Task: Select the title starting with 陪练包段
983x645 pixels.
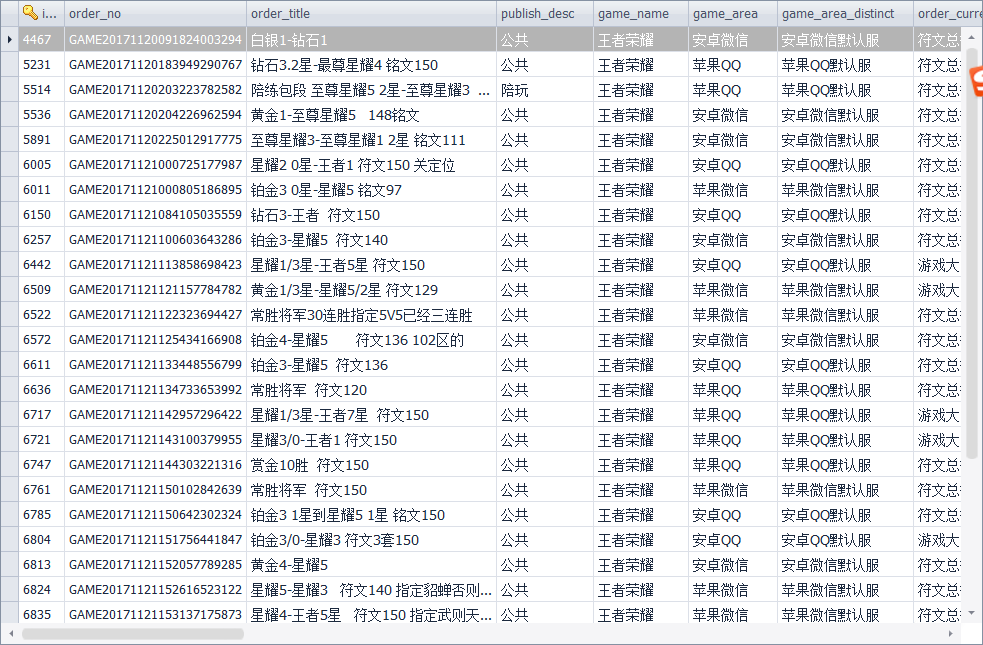Action: point(371,90)
